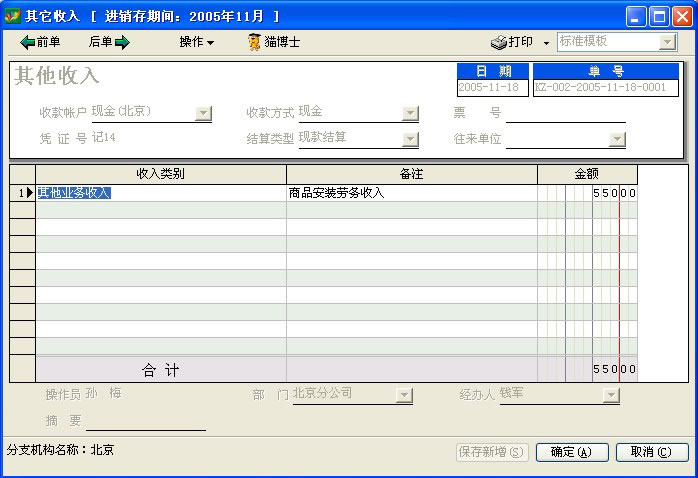The image size is (698, 478).
Task: Expand the 部门 dropdown
Action: point(404,395)
